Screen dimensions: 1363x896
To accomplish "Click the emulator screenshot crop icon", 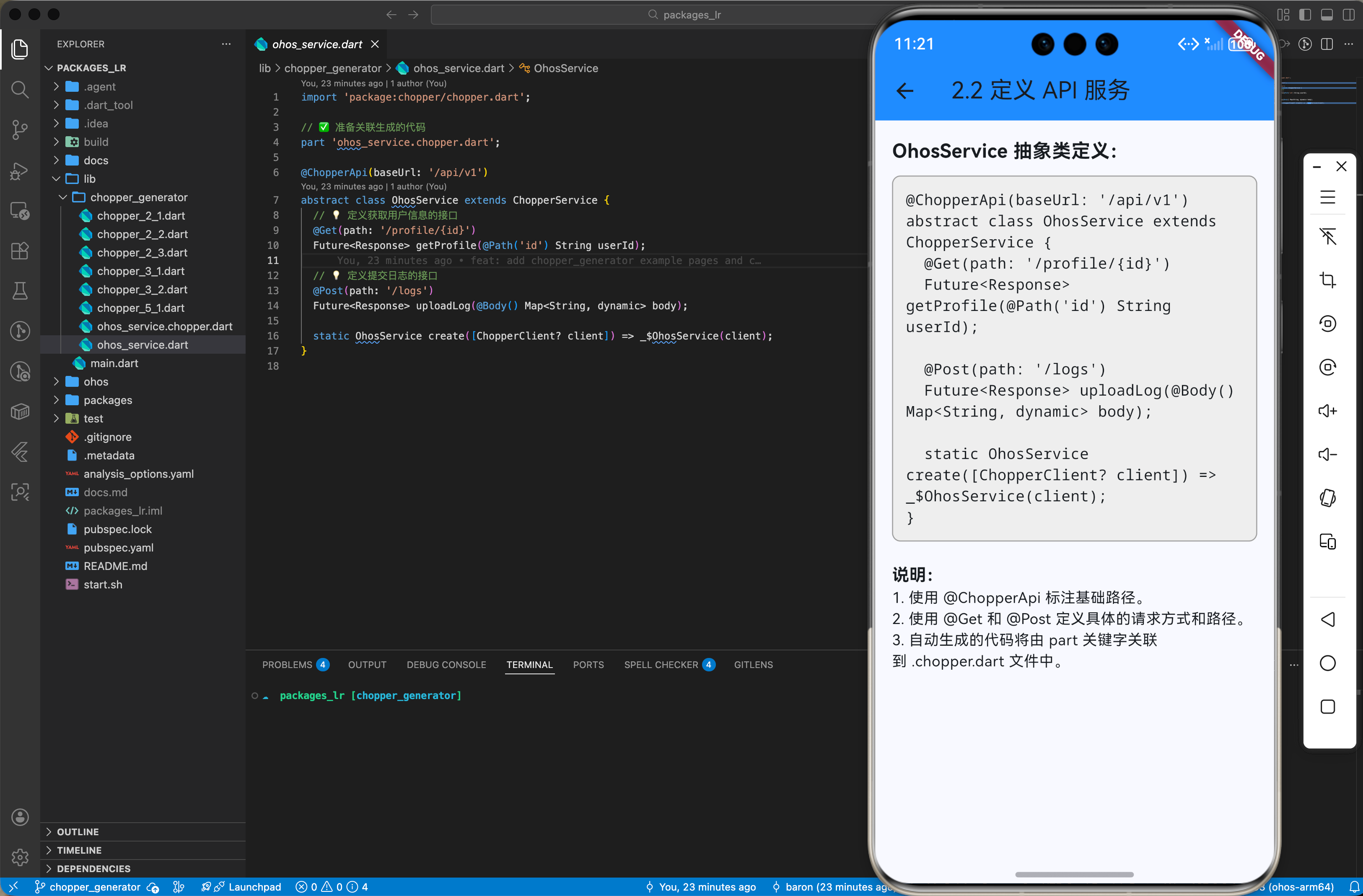I will click(x=1327, y=280).
